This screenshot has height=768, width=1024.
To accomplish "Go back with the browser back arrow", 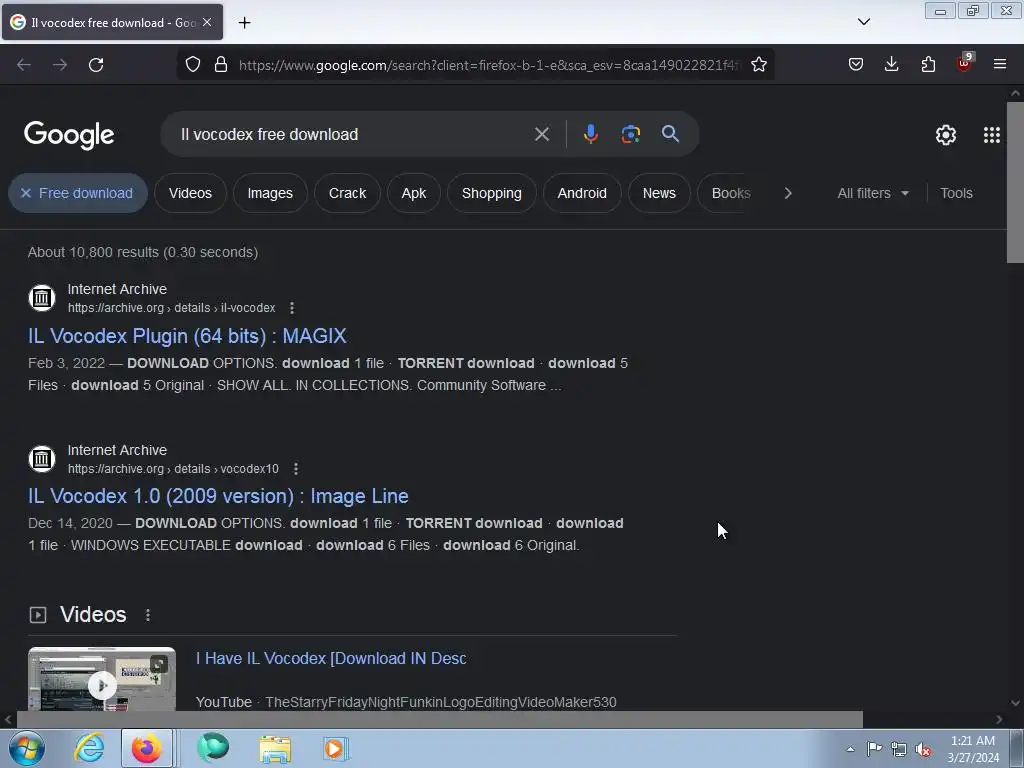I will tap(24, 65).
